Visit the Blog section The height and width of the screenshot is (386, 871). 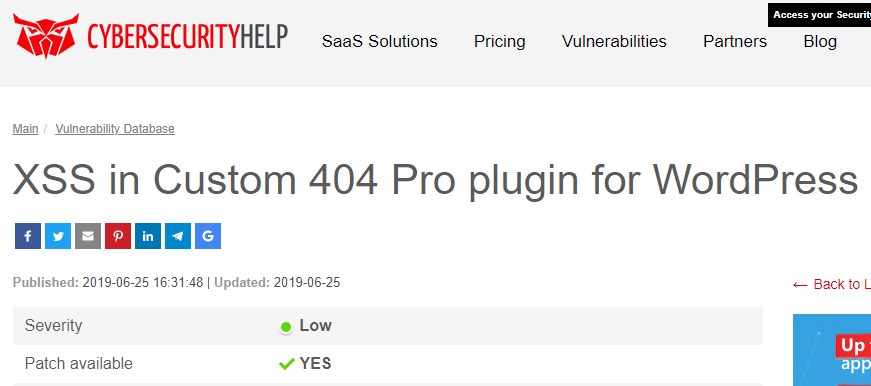coord(820,42)
